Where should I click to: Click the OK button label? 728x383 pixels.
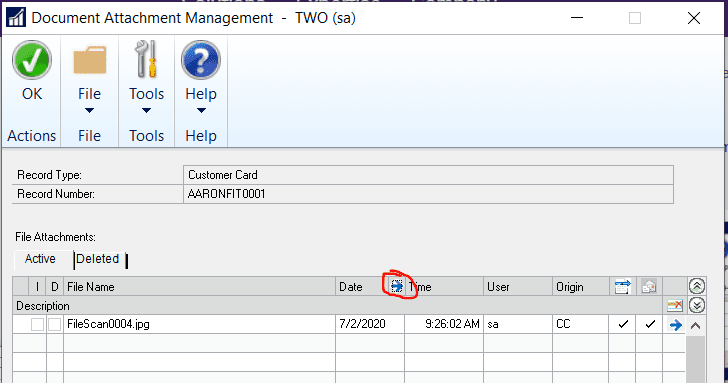(32, 94)
